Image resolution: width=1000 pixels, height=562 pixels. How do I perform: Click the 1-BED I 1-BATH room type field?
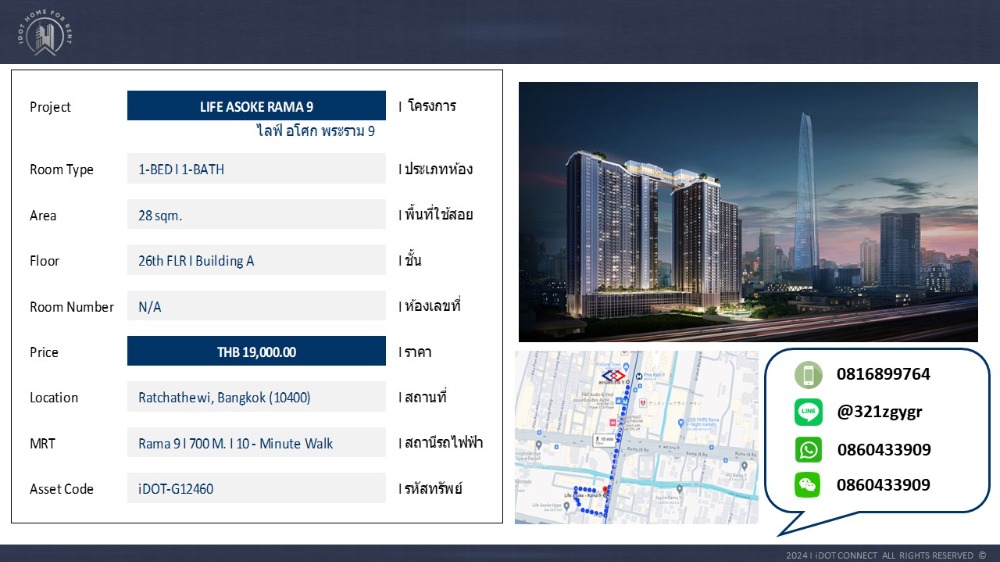coord(256,169)
